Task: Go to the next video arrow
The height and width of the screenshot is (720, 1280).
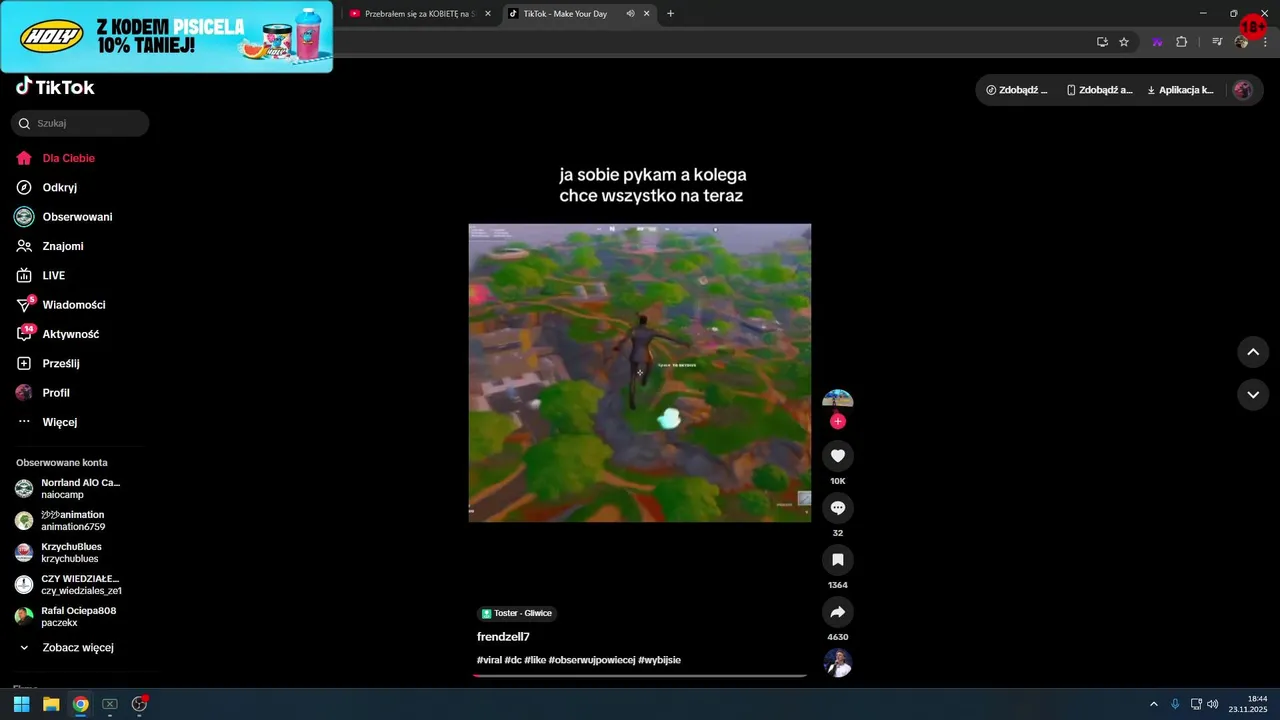Action: [x=1253, y=395]
